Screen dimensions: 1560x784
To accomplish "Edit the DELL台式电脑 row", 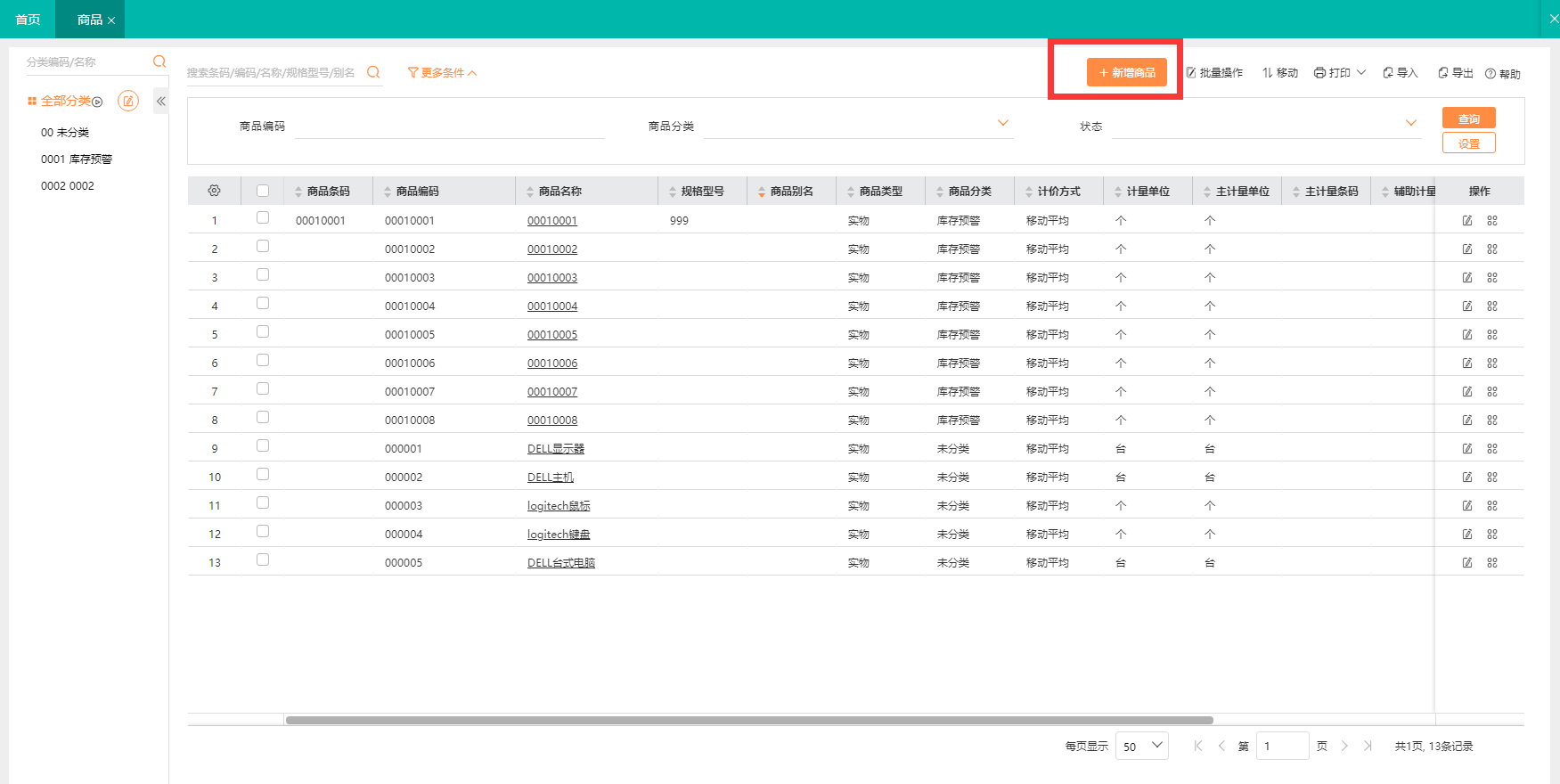I will [x=1467, y=563].
